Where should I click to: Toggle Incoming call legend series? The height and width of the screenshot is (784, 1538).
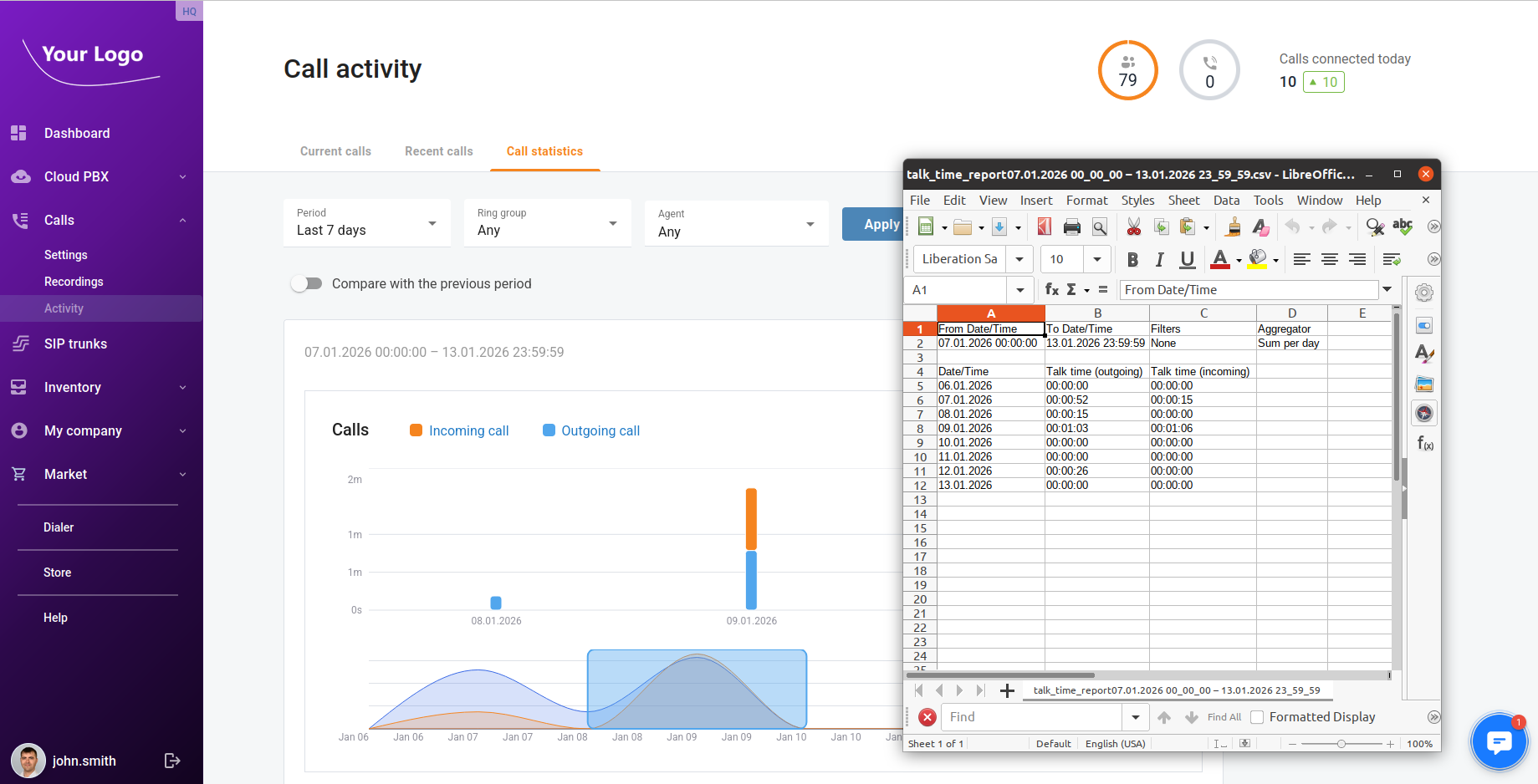pyautogui.click(x=459, y=430)
